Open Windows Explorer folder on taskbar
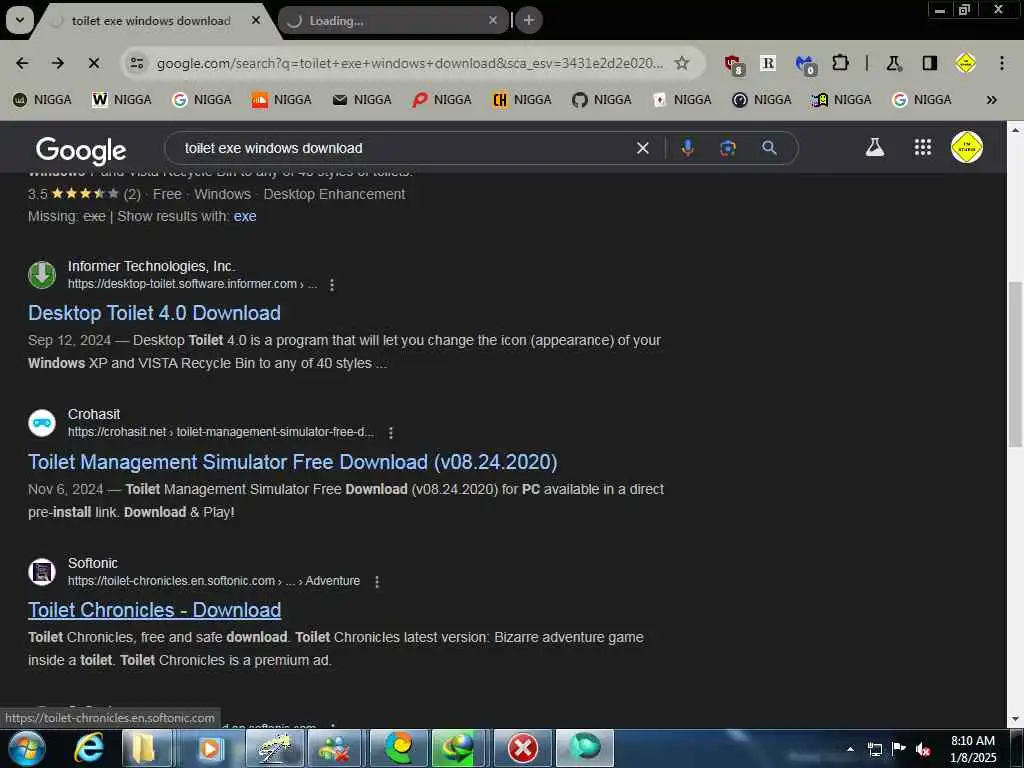 pos(144,748)
